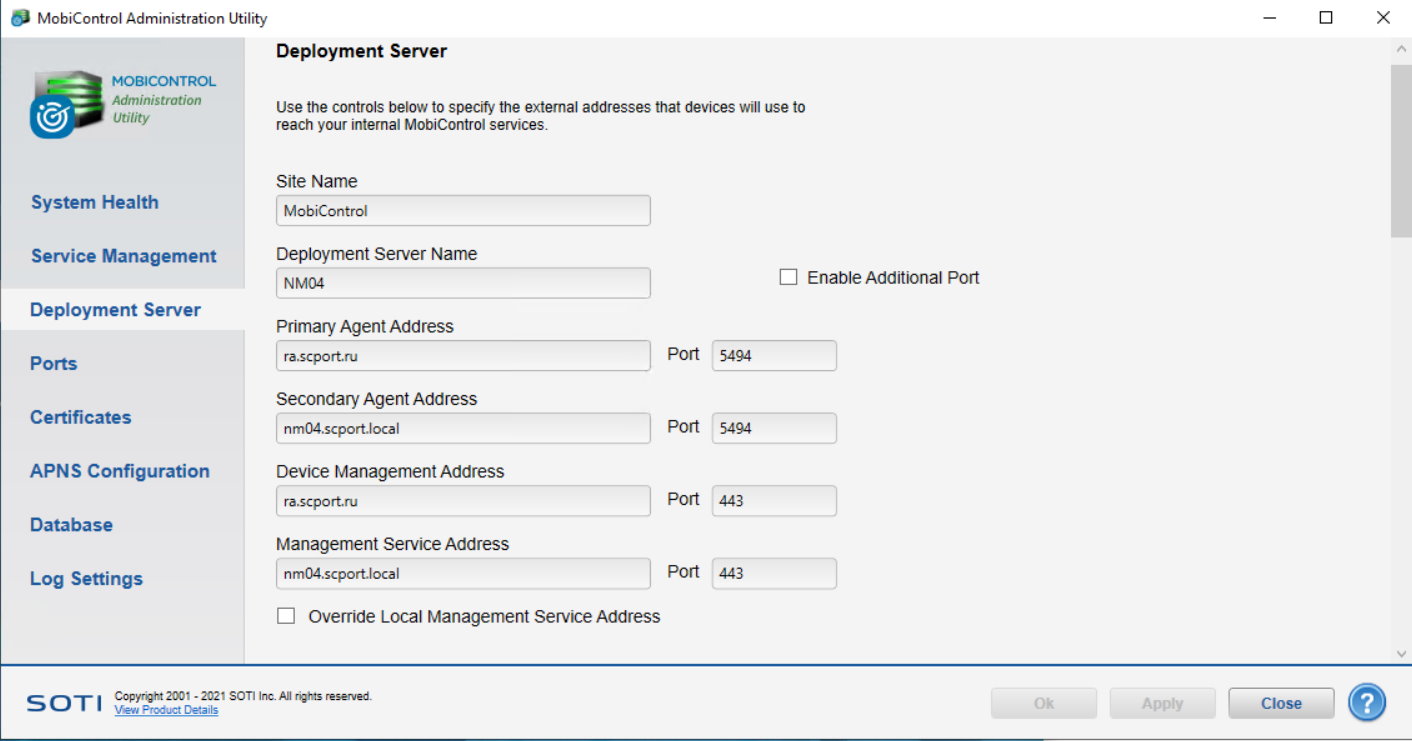
Task: Click the SOTI logo in footer
Action: pos(64,703)
